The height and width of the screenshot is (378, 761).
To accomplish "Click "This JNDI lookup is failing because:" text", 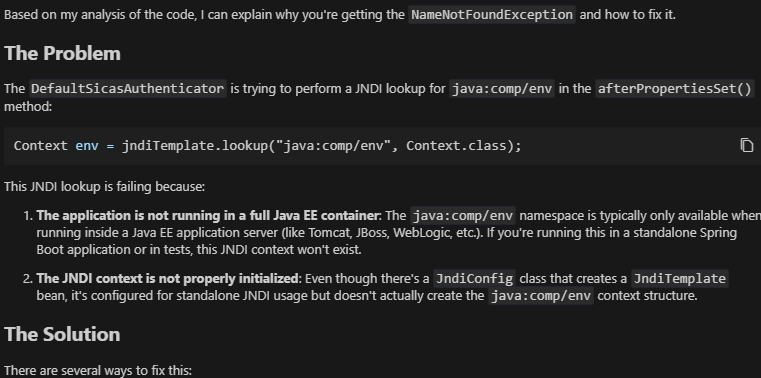I will coord(104,187).
